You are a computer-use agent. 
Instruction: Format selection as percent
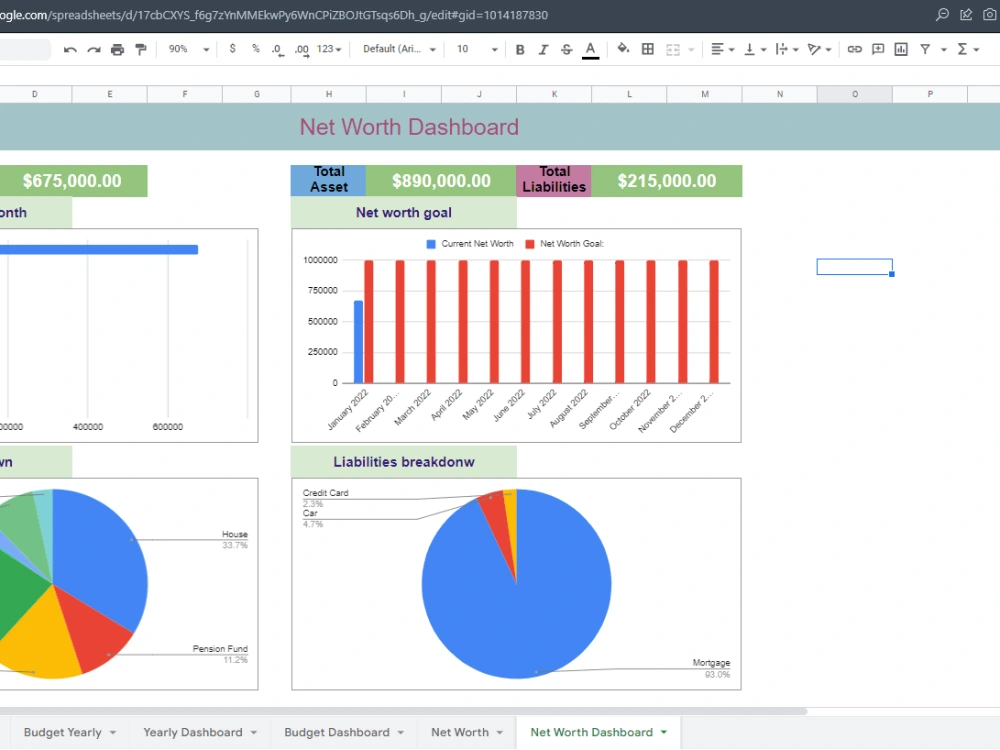point(255,48)
